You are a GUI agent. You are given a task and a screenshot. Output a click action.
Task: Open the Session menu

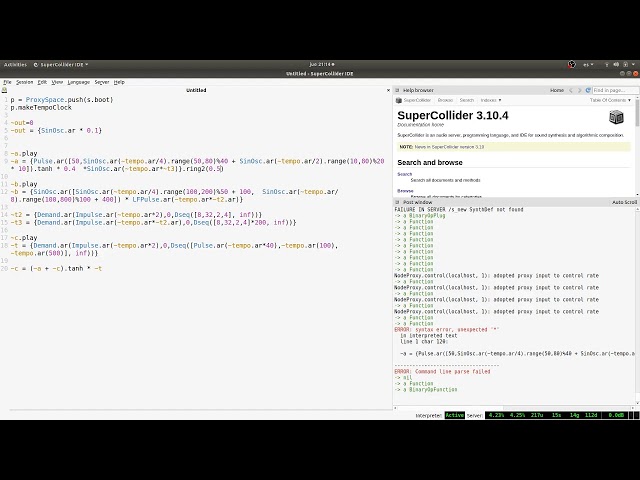[24, 82]
